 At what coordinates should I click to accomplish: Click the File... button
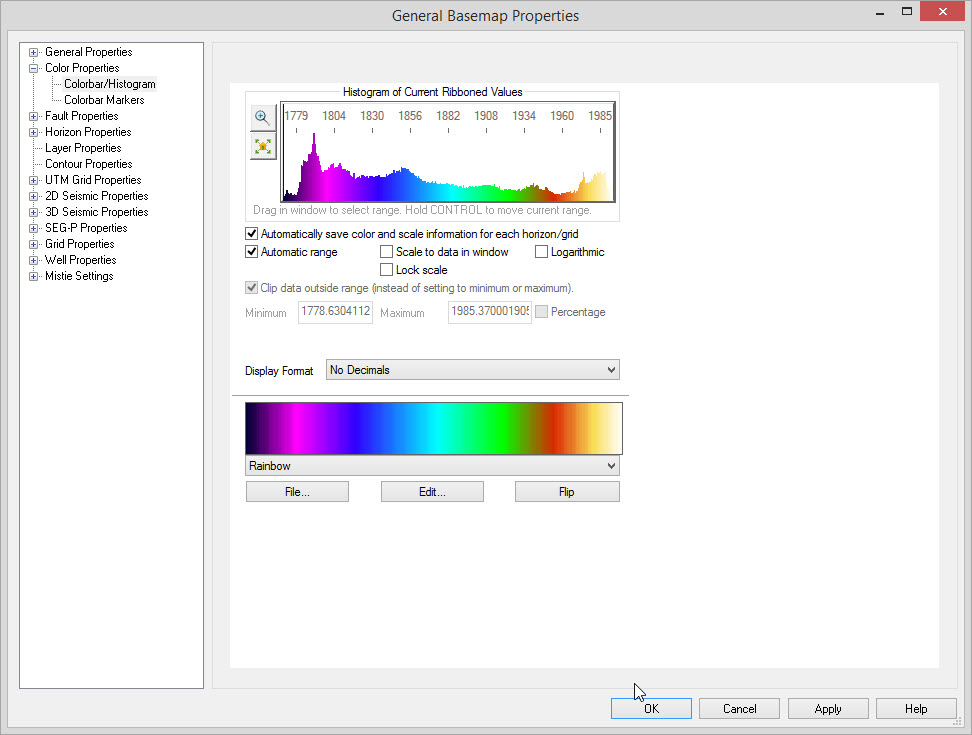[x=297, y=492]
